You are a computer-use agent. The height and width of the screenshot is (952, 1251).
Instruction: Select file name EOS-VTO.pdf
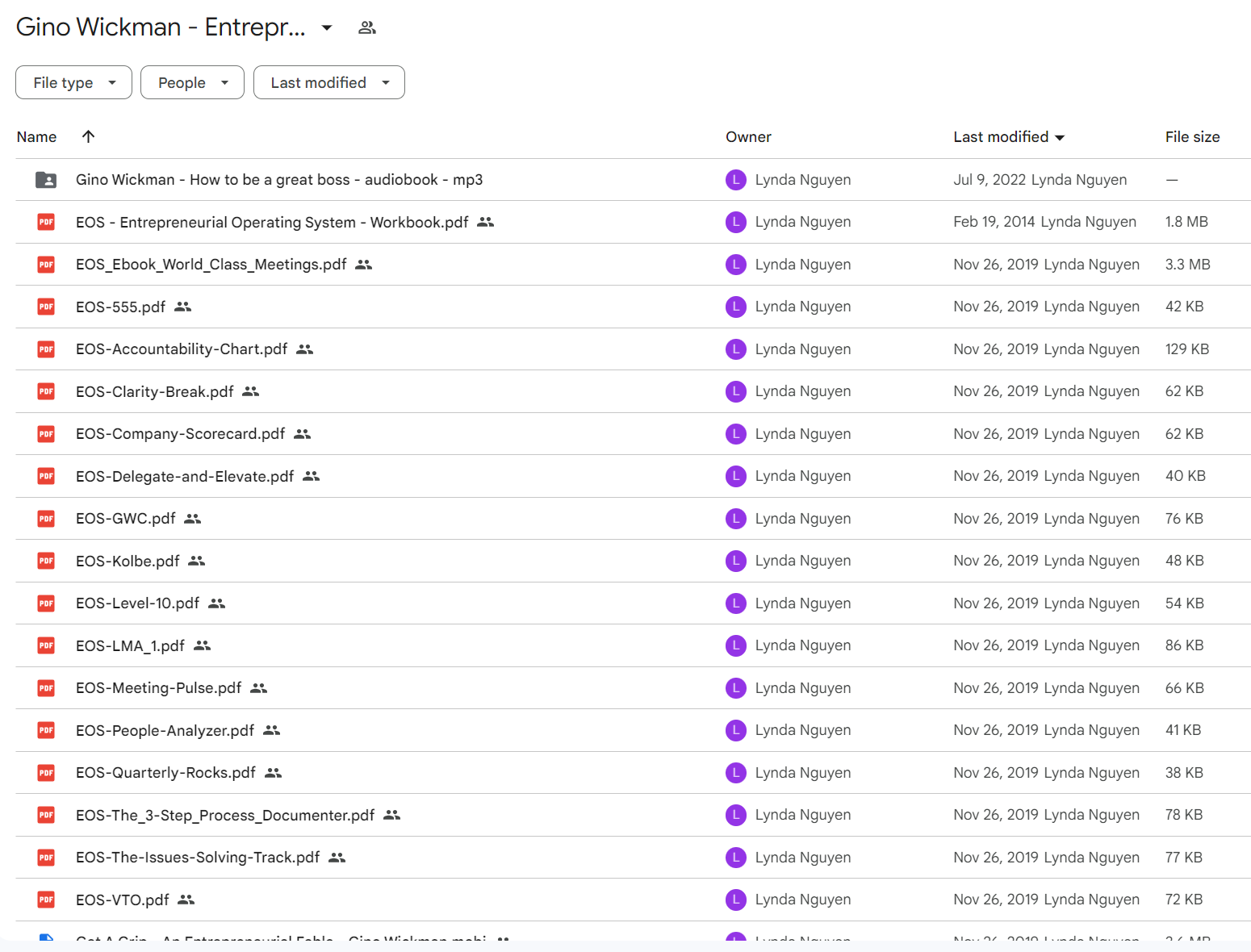point(123,900)
